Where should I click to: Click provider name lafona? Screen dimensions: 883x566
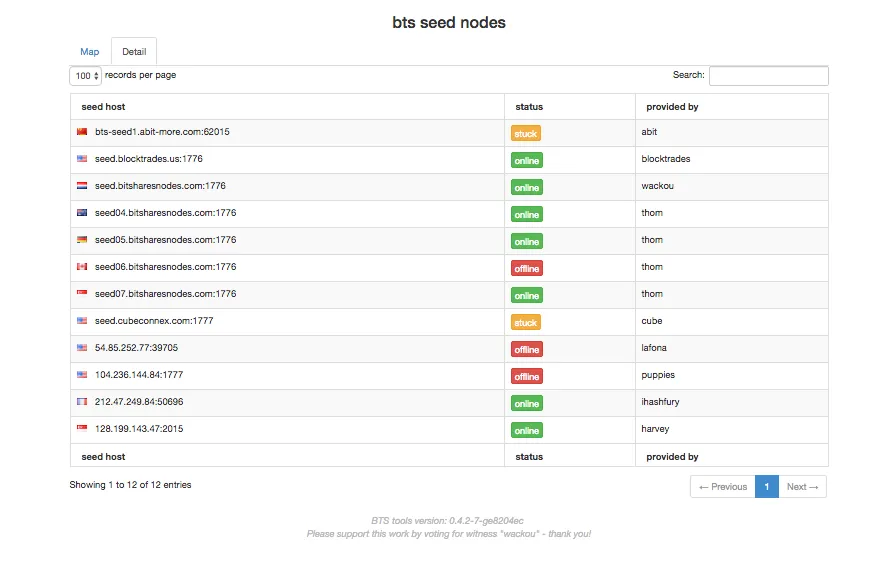click(x=654, y=348)
